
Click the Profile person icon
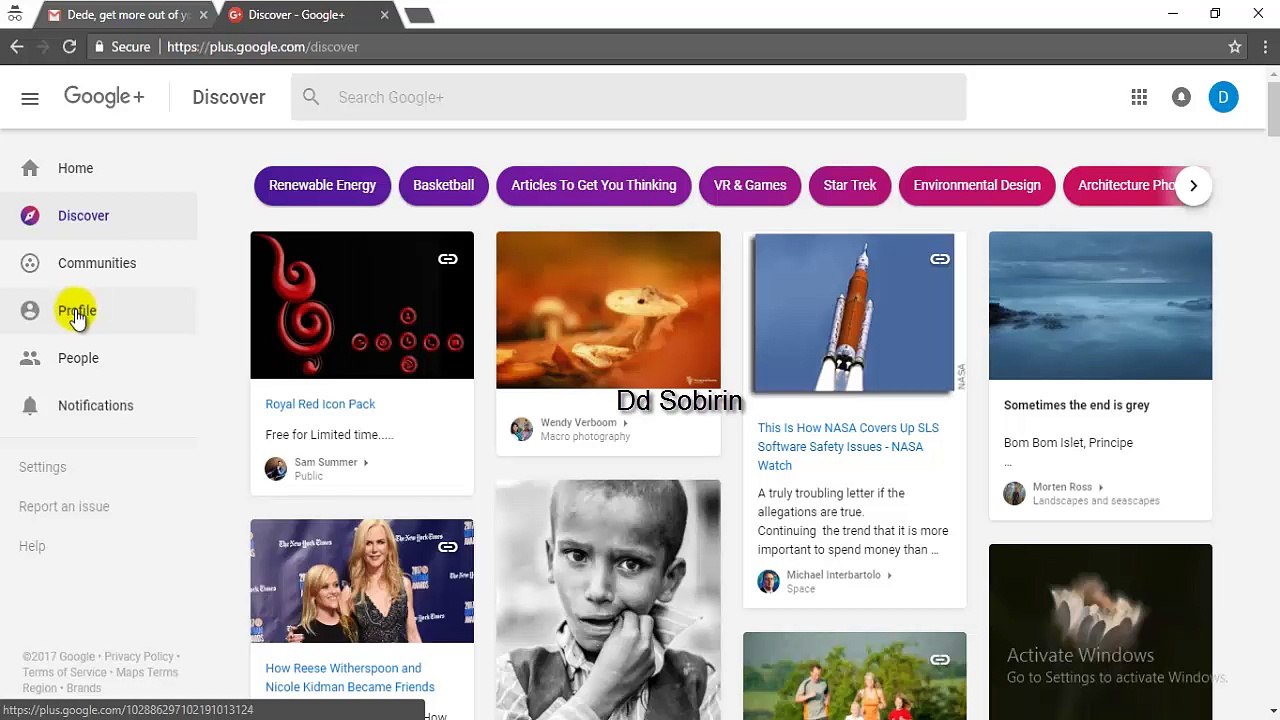[30, 310]
